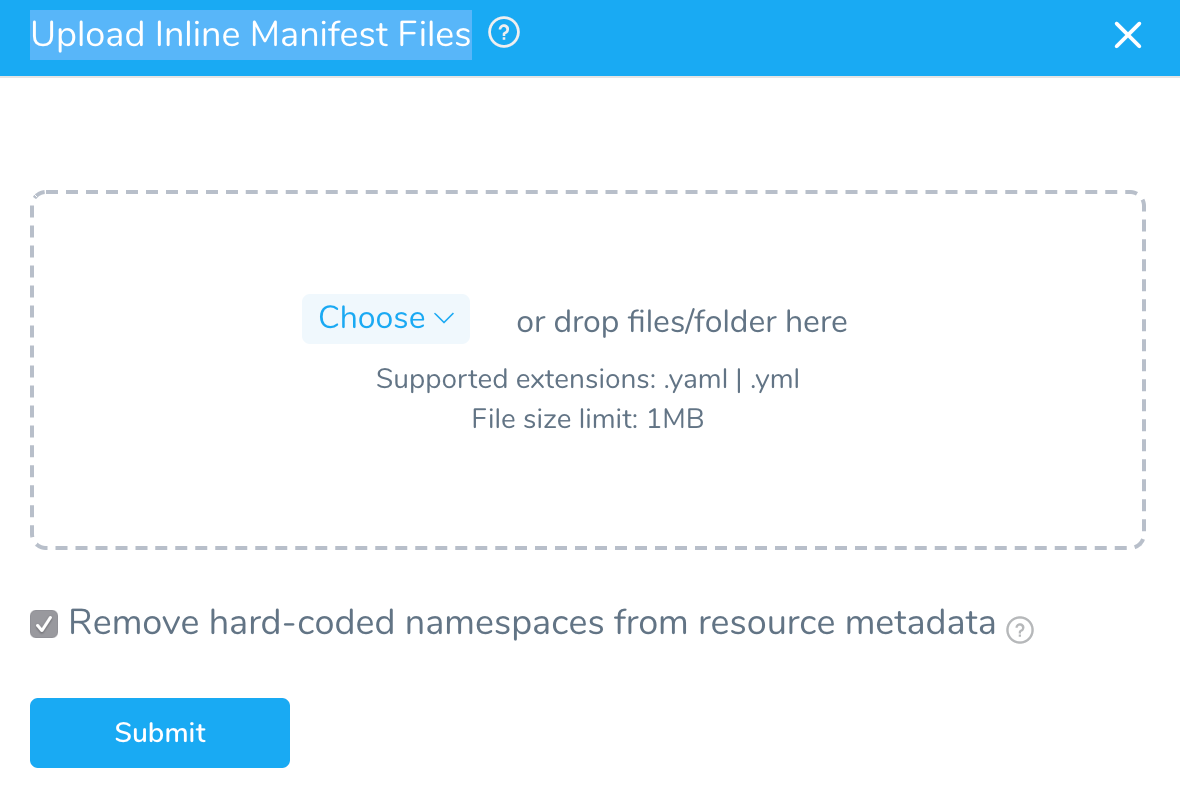Toggle via the Remove hard-coded namespaces label
The image size is (1180, 800).
coord(532,623)
